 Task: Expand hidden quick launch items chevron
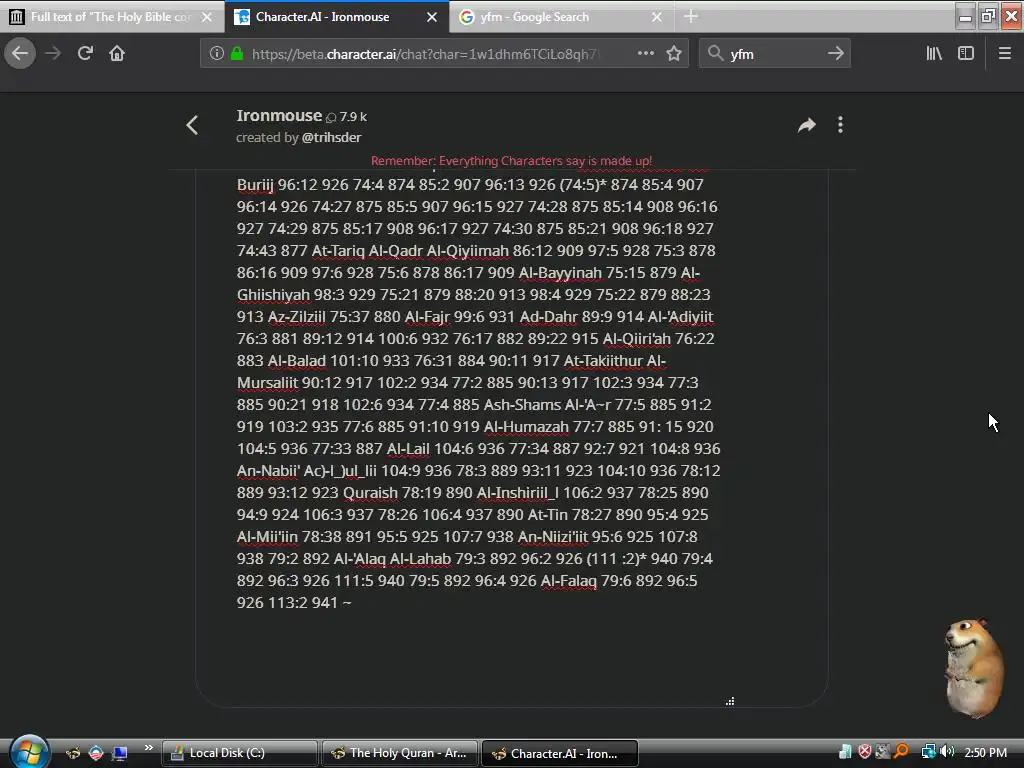(148, 748)
